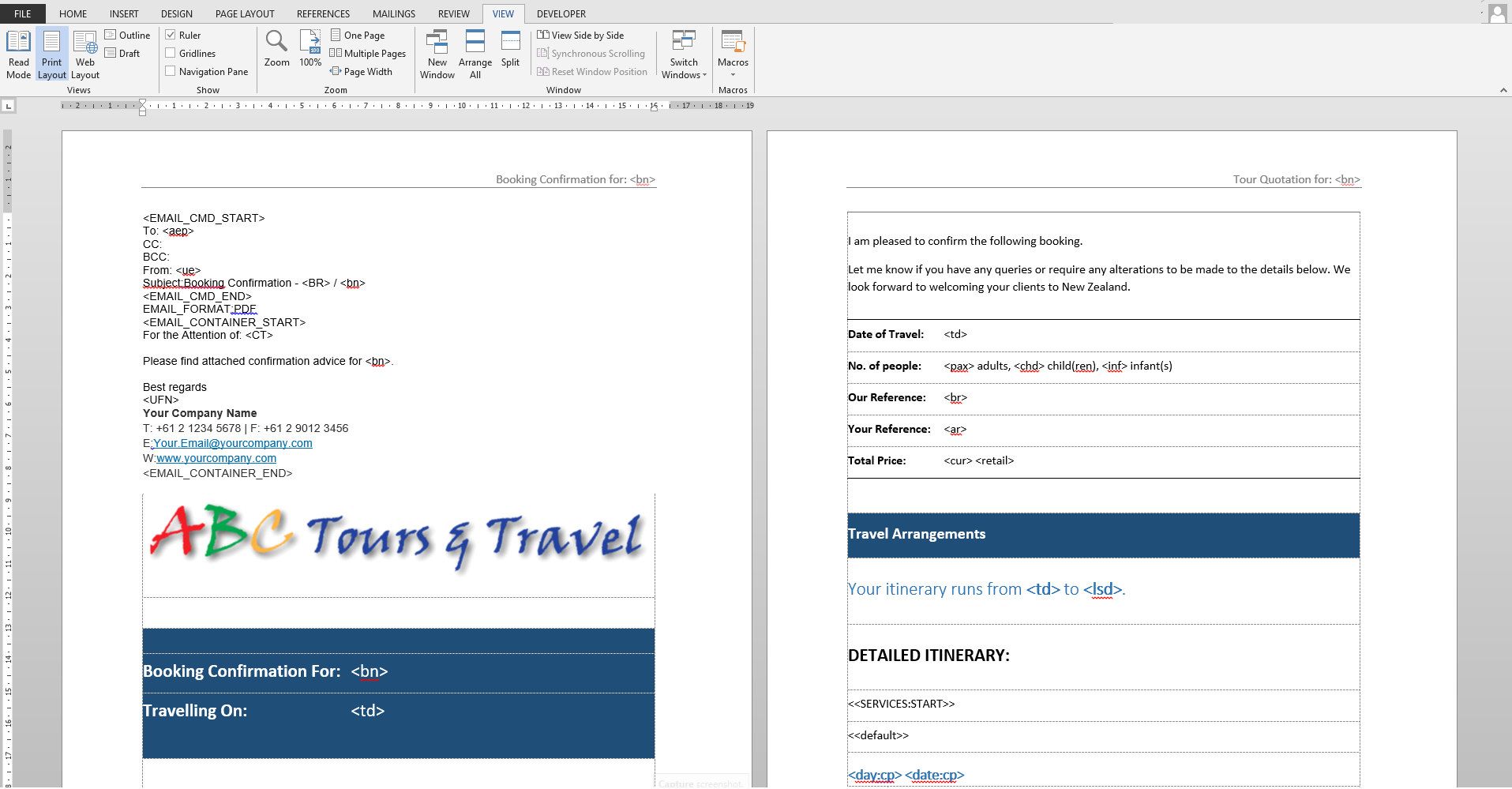This screenshot has height=789, width=1512.
Task: Click View Side by Side
Action: click(581, 35)
